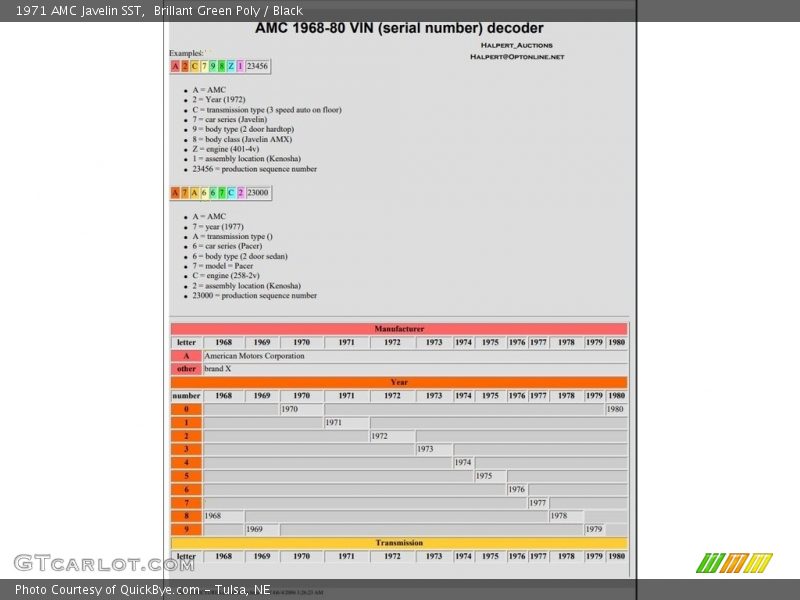800x600 pixels.
Task: Click the 'Brillant Green Poly / Black' caption text
Action: point(228,11)
